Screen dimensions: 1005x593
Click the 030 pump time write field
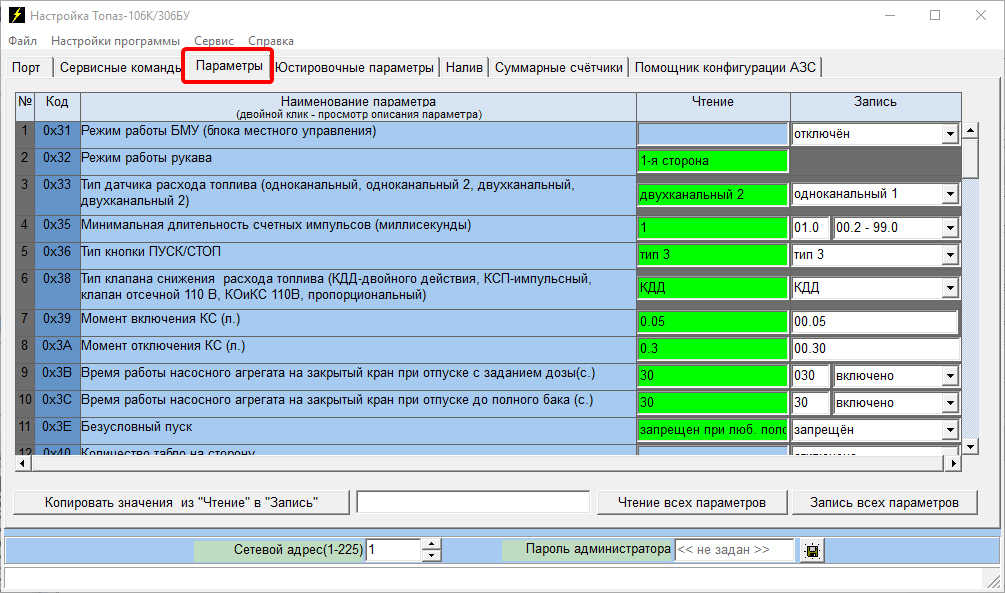(x=811, y=376)
